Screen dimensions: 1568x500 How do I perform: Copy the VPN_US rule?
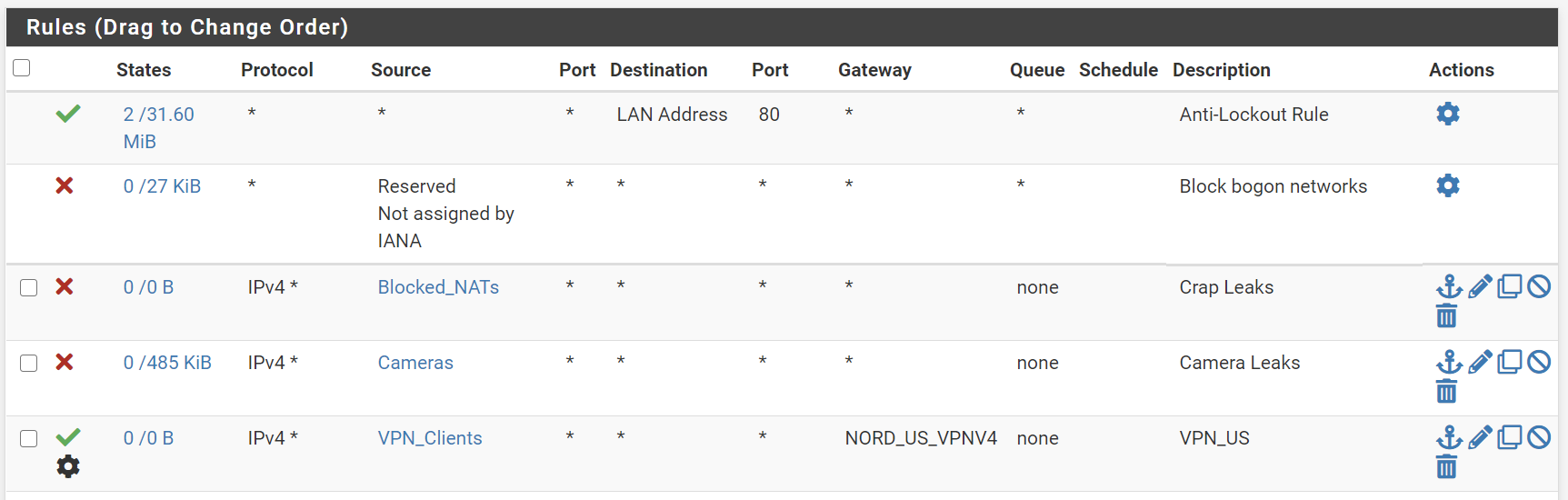[x=1510, y=437]
